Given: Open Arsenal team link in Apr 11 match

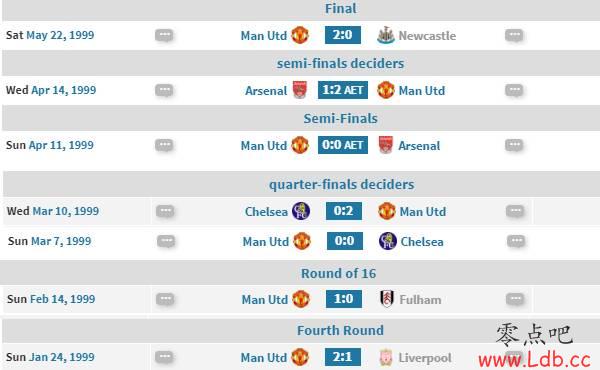Looking at the screenshot, I should (x=419, y=146).
